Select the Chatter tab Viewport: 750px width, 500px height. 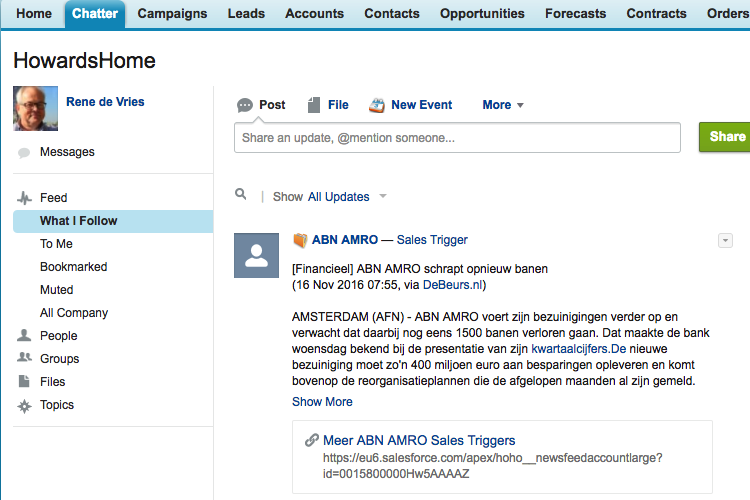point(95,14)
